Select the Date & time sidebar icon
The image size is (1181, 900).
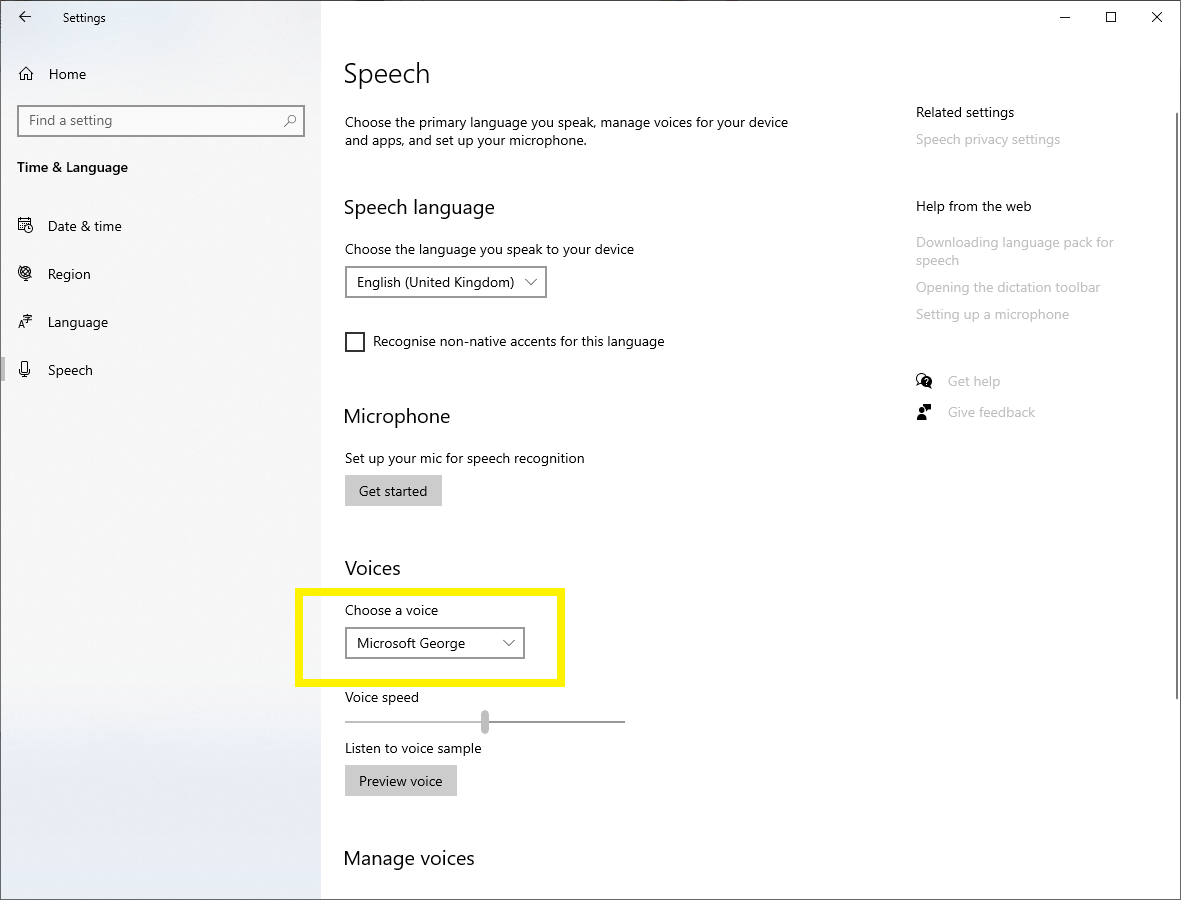[27, 225]
